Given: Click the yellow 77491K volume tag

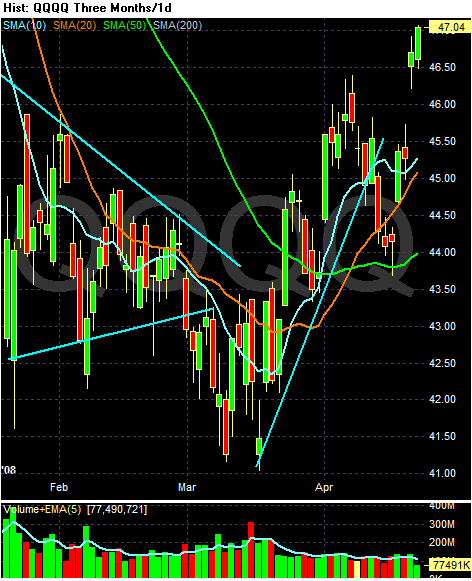Looking at the screenshot, I should [450, 565].
